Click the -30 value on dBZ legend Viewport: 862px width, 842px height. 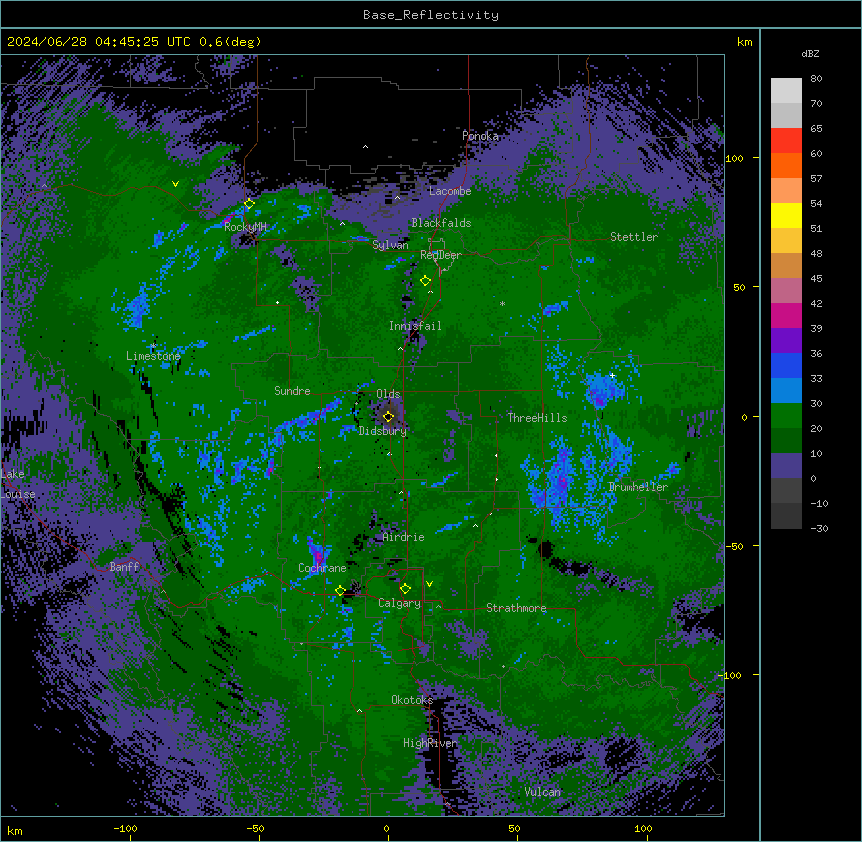pos(819,528)
